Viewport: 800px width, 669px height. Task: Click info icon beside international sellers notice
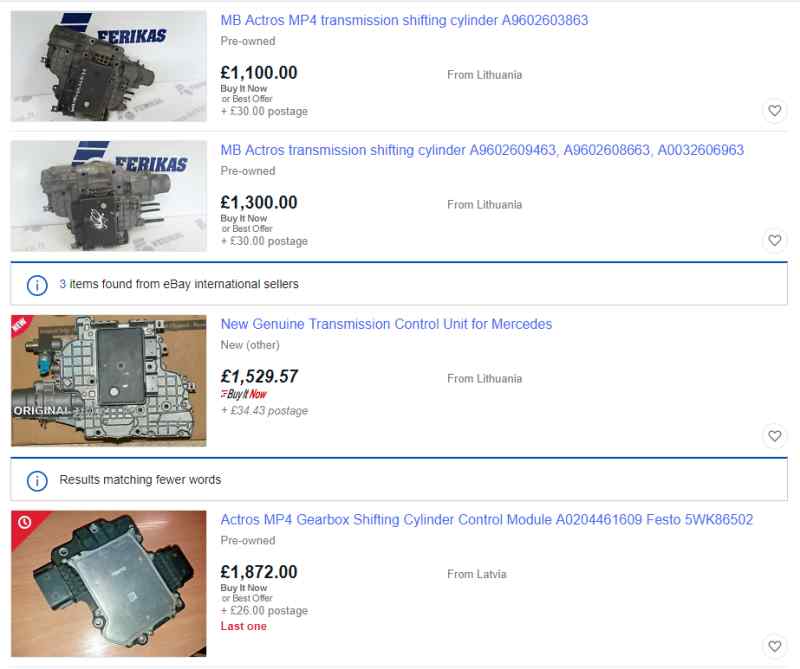[x=37, y=285]
